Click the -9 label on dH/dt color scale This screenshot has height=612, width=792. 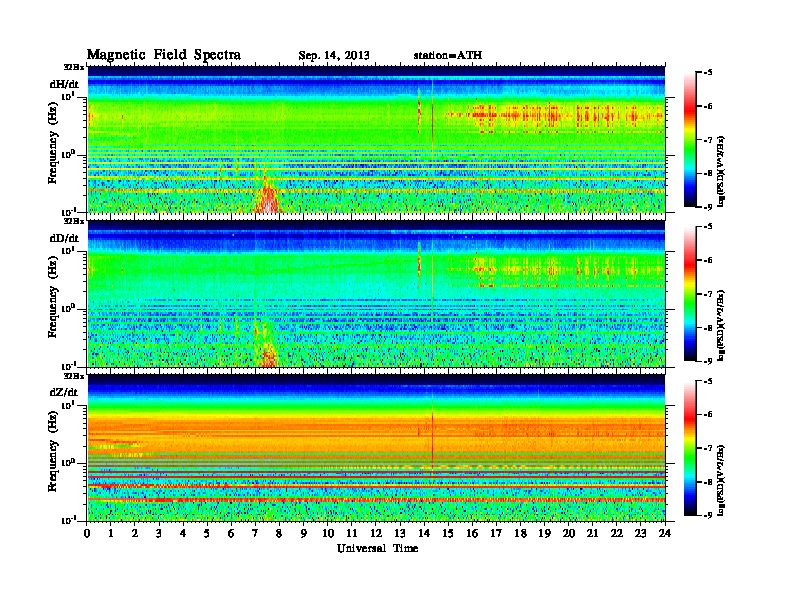707,207
